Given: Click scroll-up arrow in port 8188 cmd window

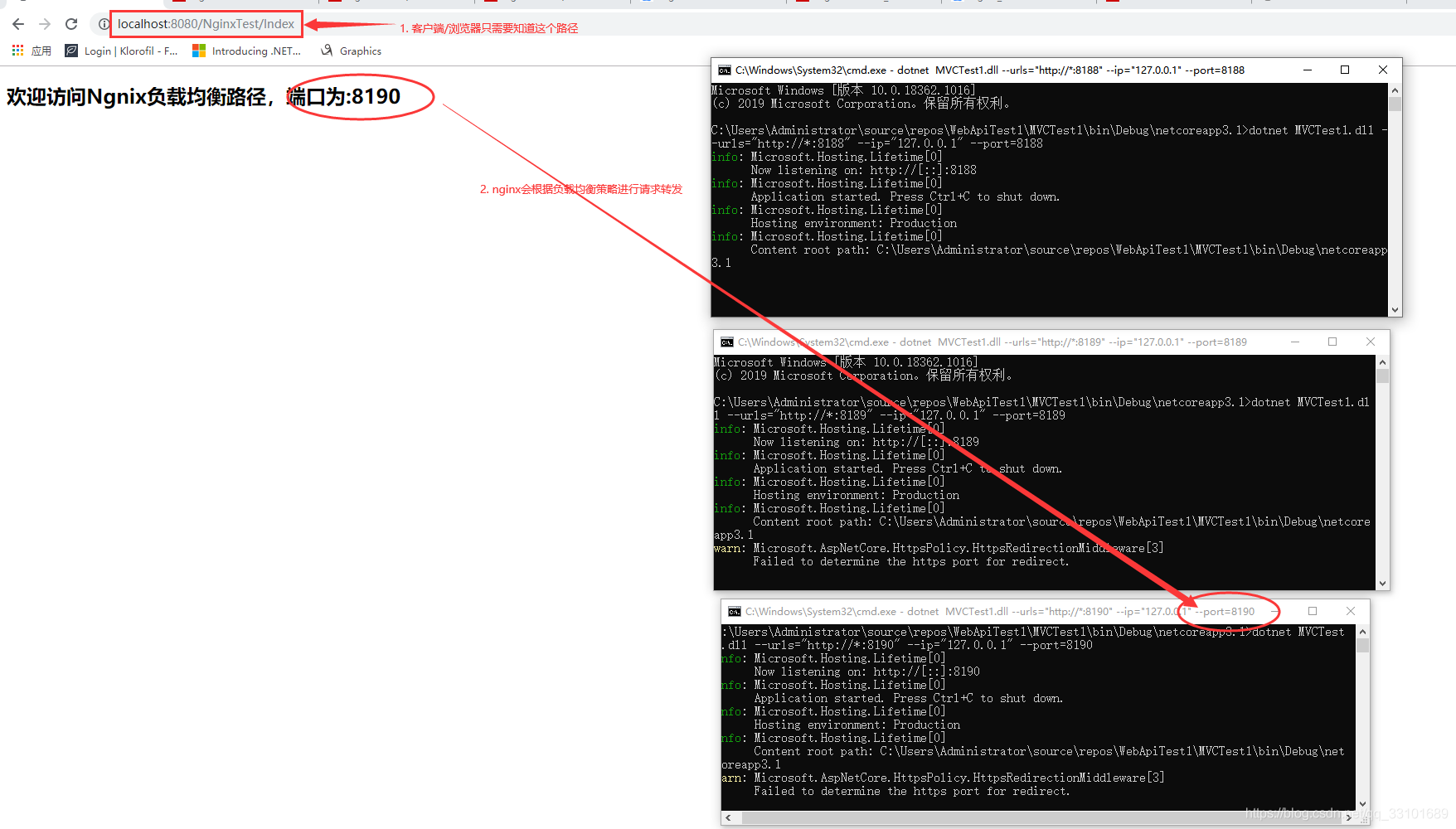Looking at the screenshot, I should coord(1395,90).
